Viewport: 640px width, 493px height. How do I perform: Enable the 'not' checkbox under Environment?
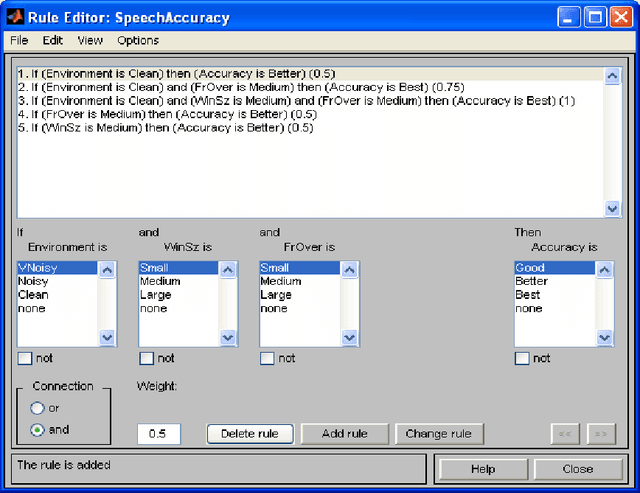(25, 358)
